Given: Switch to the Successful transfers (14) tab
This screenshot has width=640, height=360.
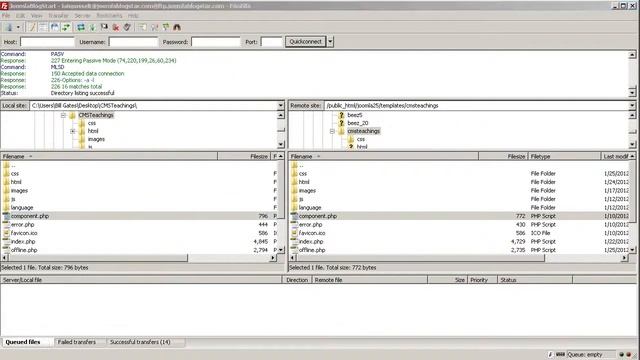Looking at the screenshot, I should coord(140,342).
